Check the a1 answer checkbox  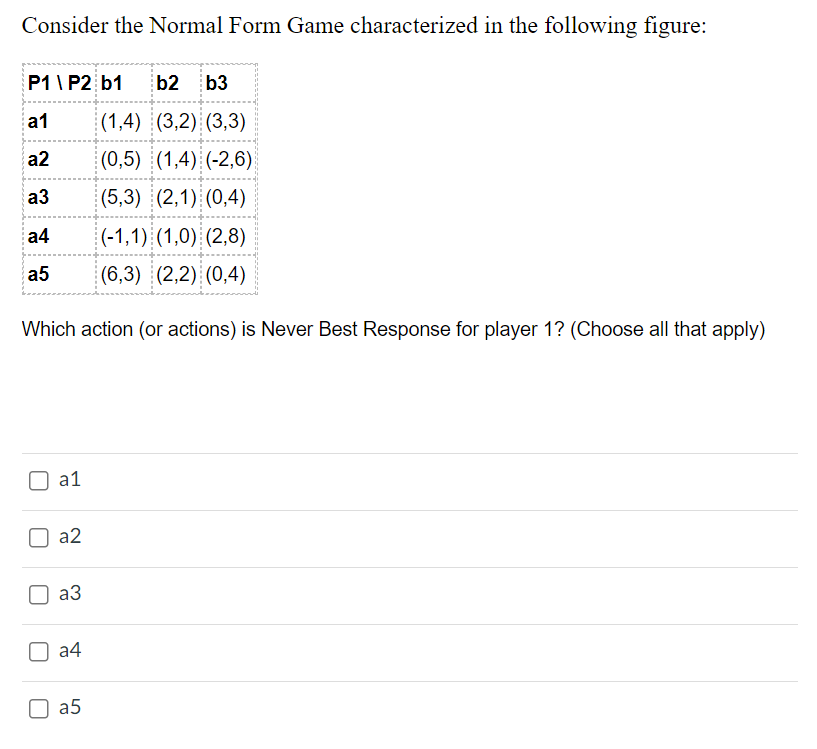coord(38,480)
